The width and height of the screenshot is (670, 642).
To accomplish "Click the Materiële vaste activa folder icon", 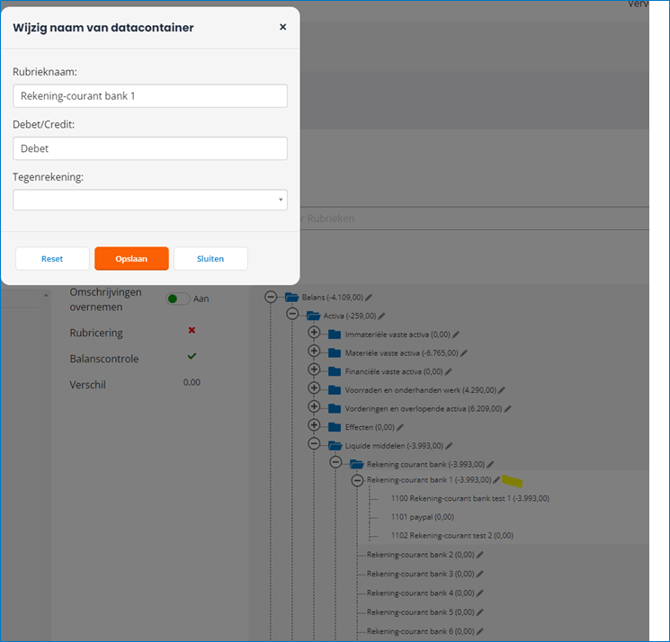I will tap(334, 352).
